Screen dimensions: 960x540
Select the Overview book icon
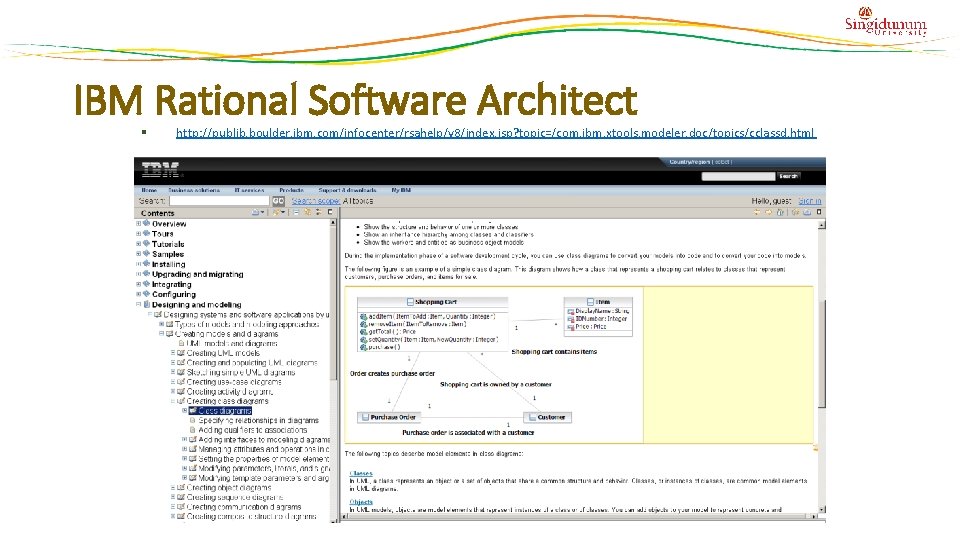(x=146, y=223)
